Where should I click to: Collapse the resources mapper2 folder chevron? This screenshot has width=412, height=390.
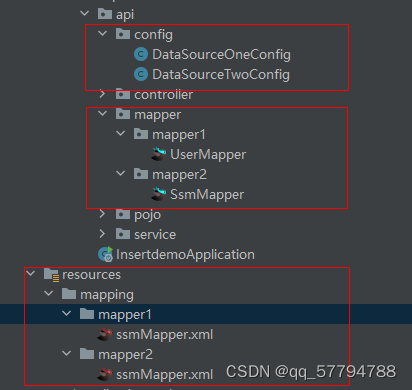(x=67, y=354)
